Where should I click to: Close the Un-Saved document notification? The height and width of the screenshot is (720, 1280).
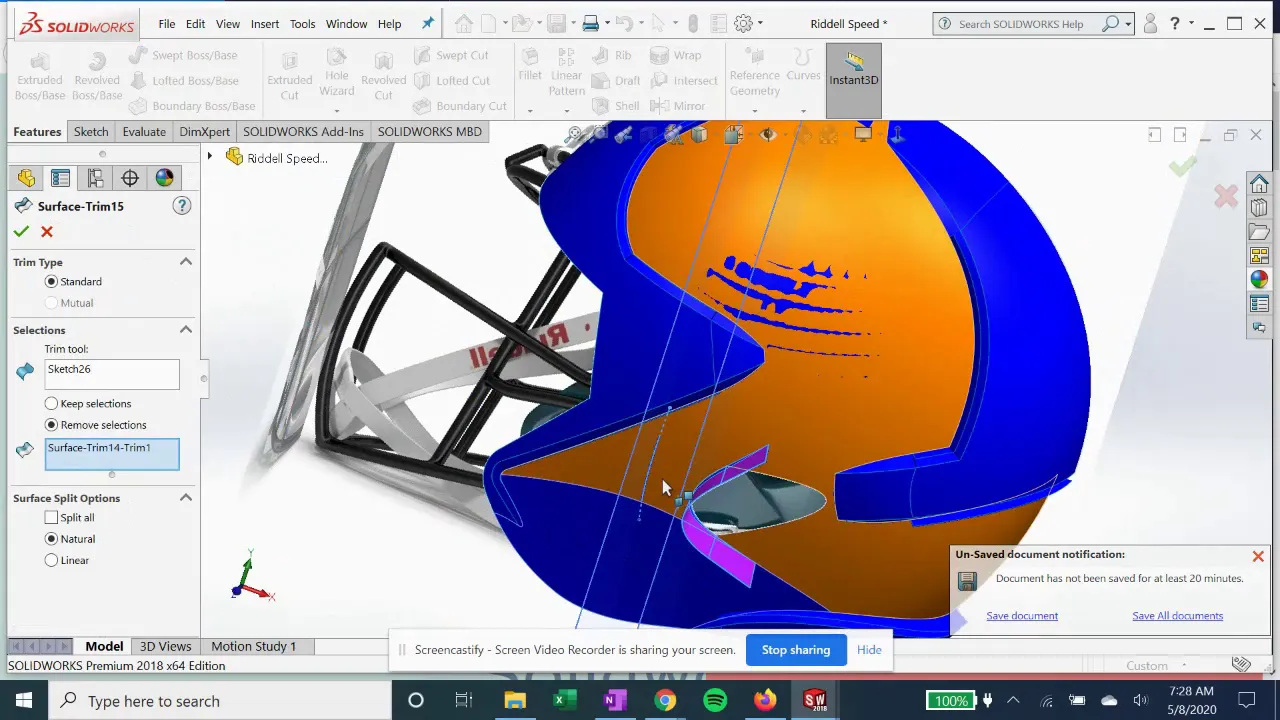(1258, 556)
